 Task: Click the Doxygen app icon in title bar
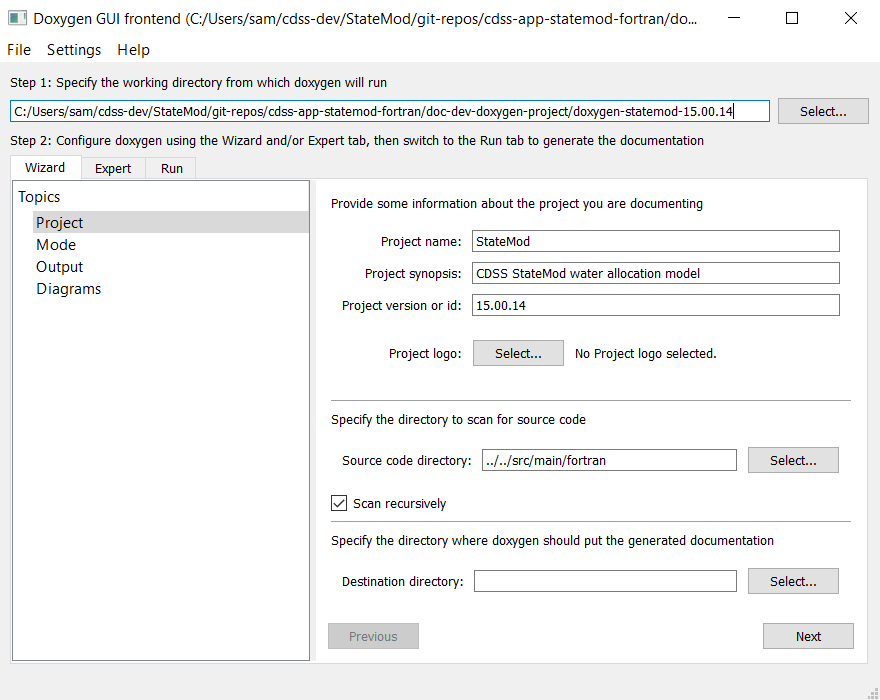(x=17, y=19)
